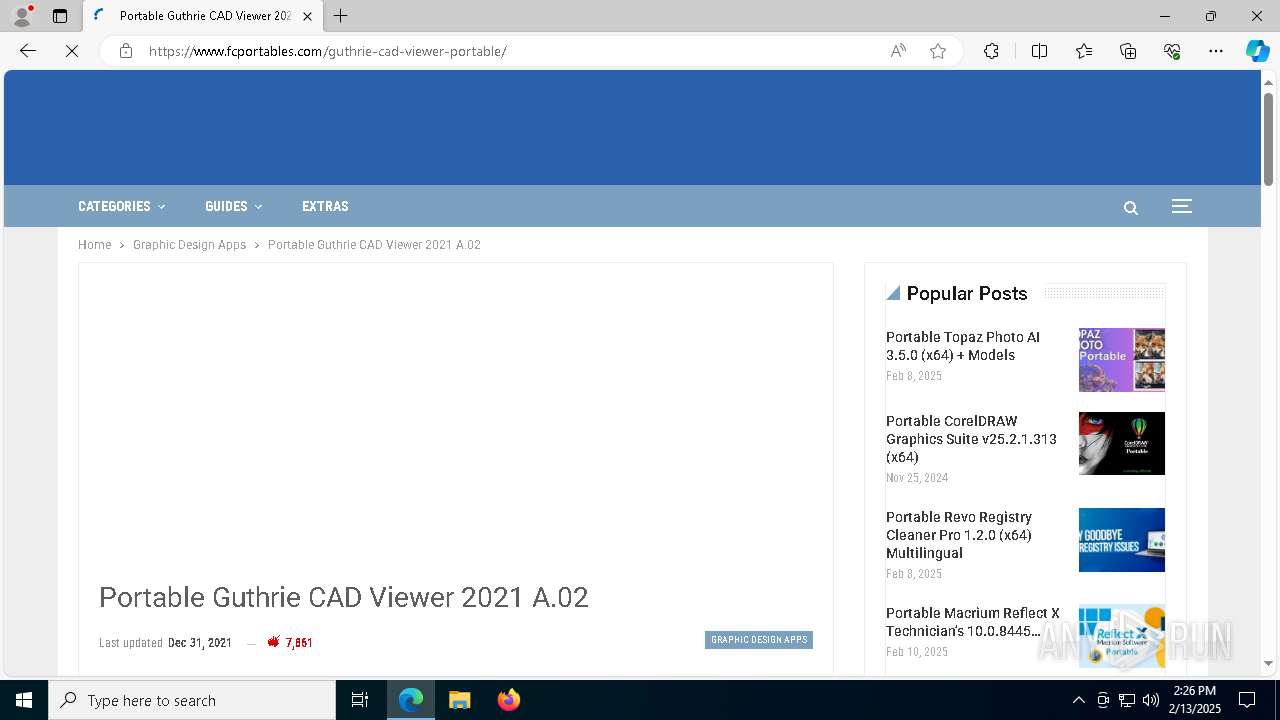Open Edge Settings and more menu
The width and height of the screenshot is (1280, 720).
tap(1216, 51)
